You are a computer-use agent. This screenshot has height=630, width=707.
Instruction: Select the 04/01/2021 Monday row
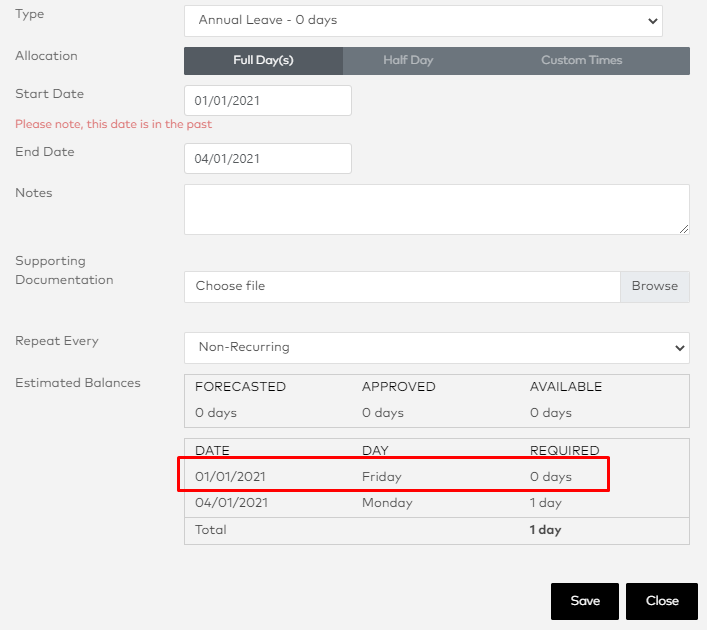coord(436,503)
